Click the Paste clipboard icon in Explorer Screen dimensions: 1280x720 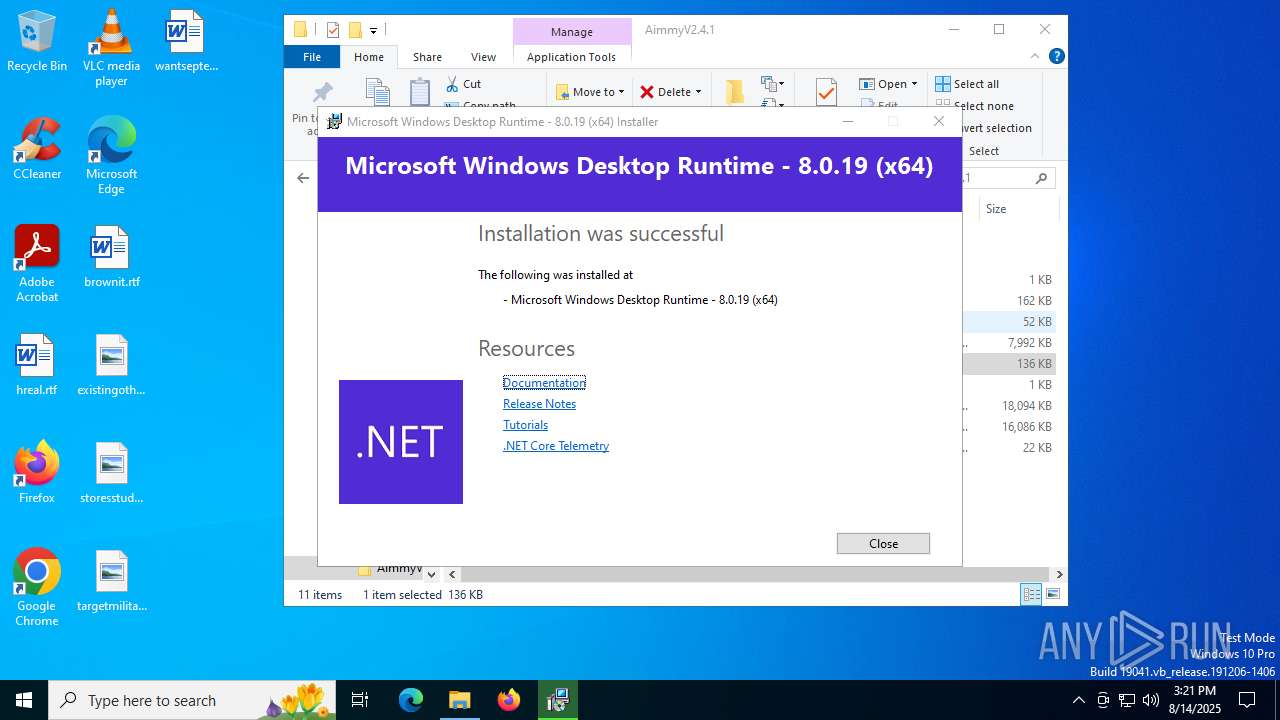[420, 92]
